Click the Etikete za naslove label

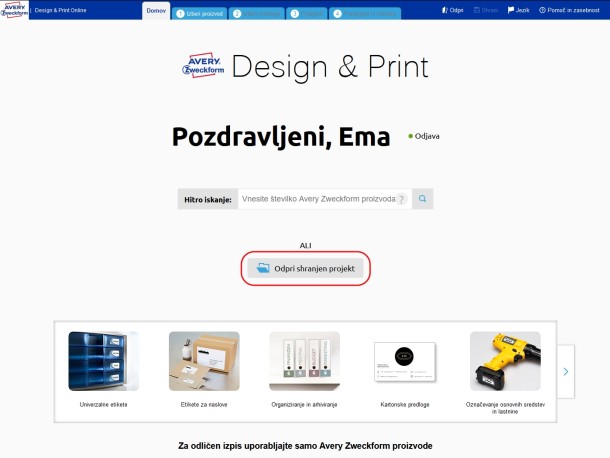click(204, 405)
